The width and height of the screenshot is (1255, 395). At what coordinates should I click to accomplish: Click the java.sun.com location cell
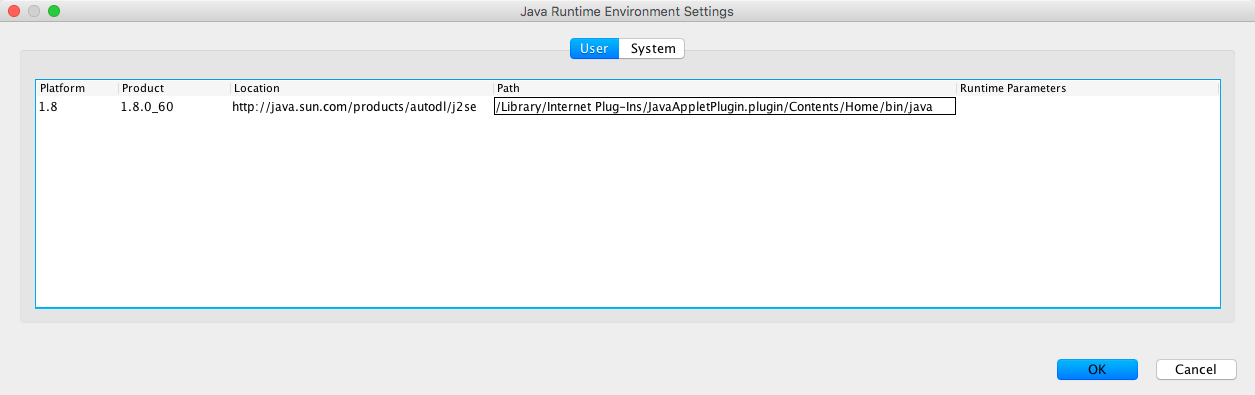pos(362,106)
